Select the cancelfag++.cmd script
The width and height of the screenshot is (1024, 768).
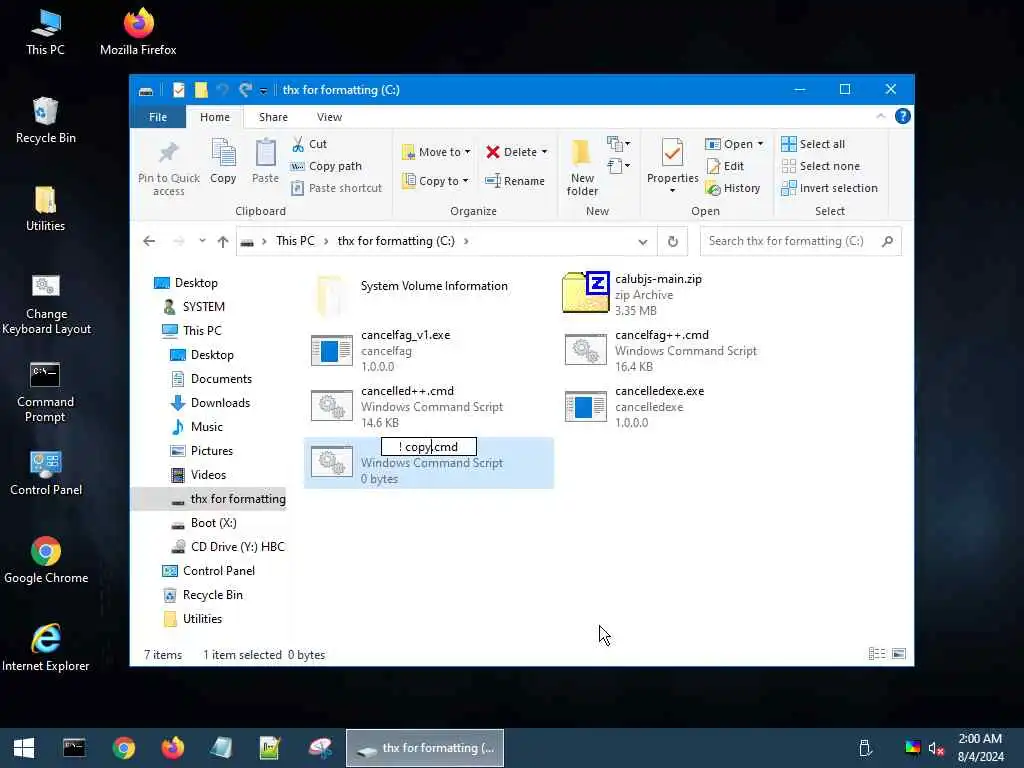(682, 351)
